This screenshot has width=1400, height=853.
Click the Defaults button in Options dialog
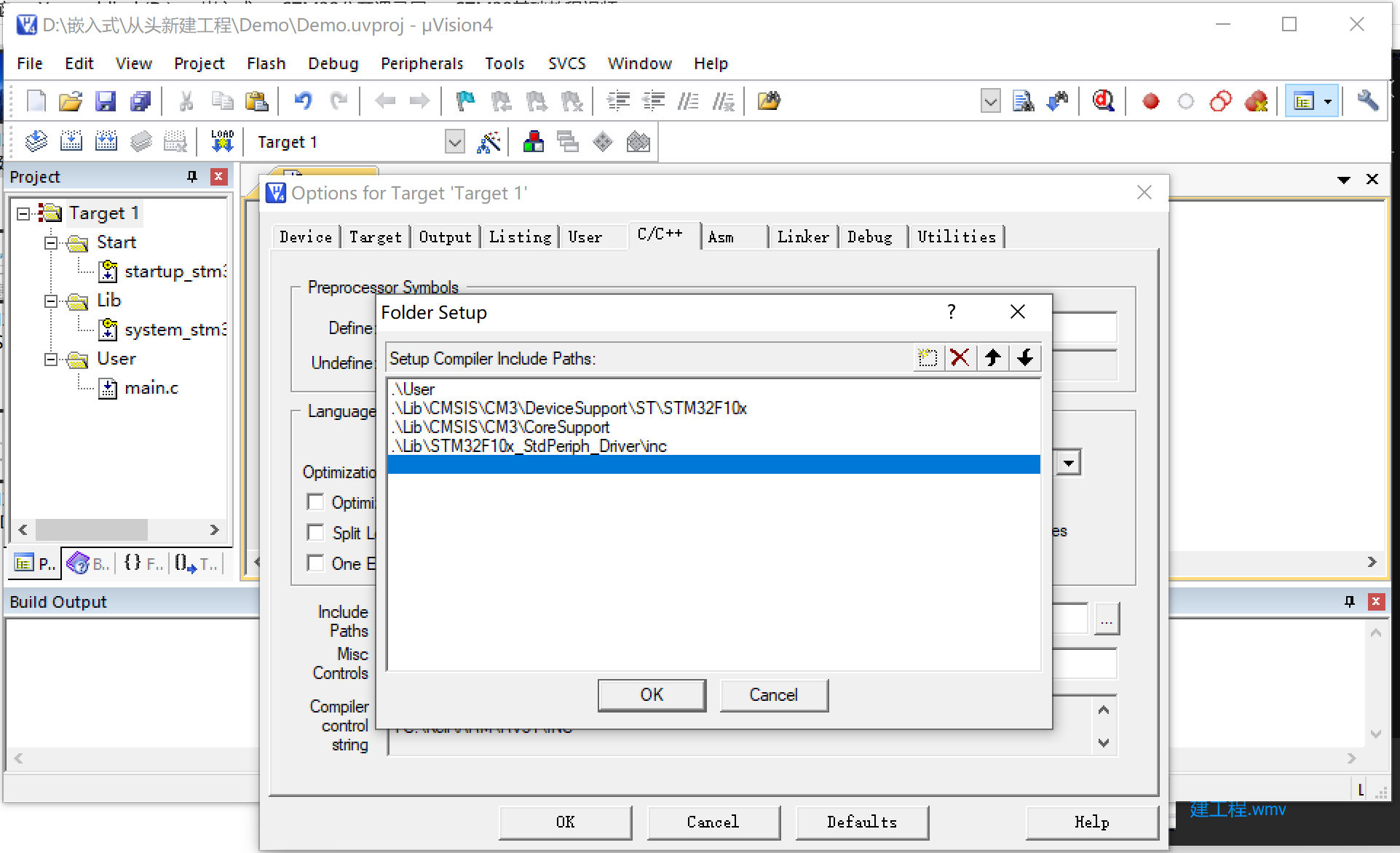click(861, 822)
